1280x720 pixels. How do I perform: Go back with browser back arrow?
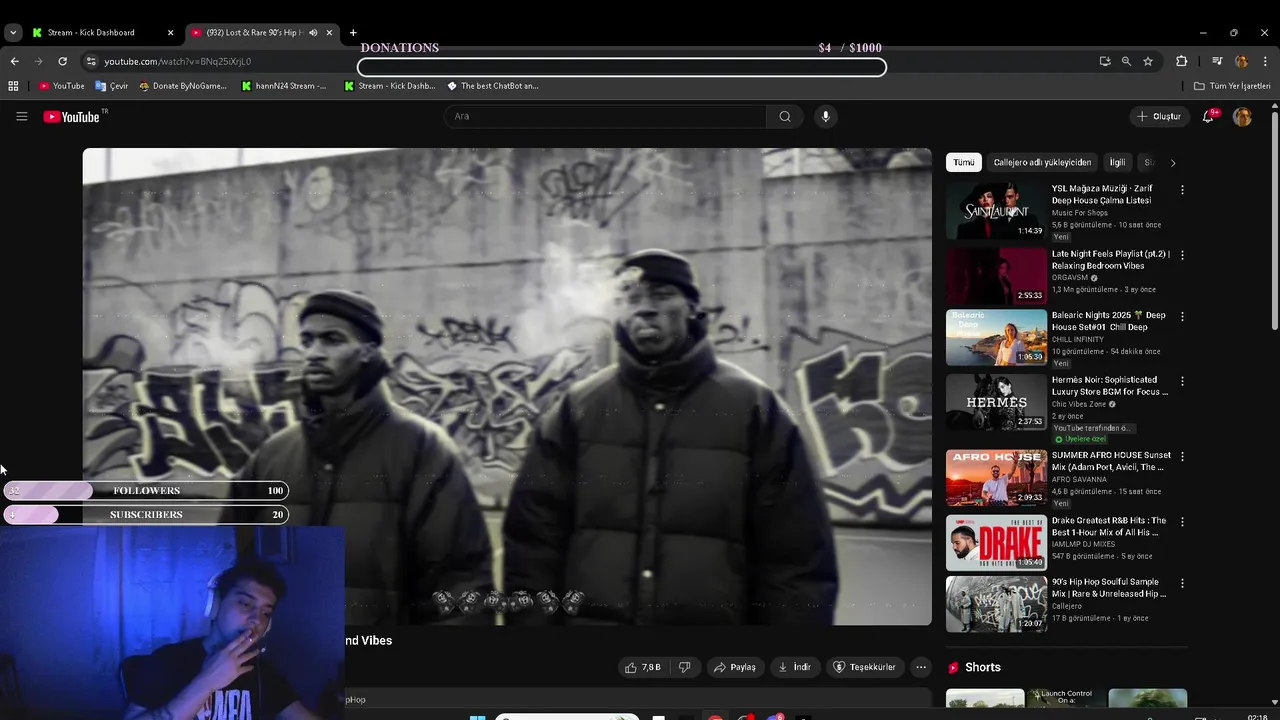14,61
